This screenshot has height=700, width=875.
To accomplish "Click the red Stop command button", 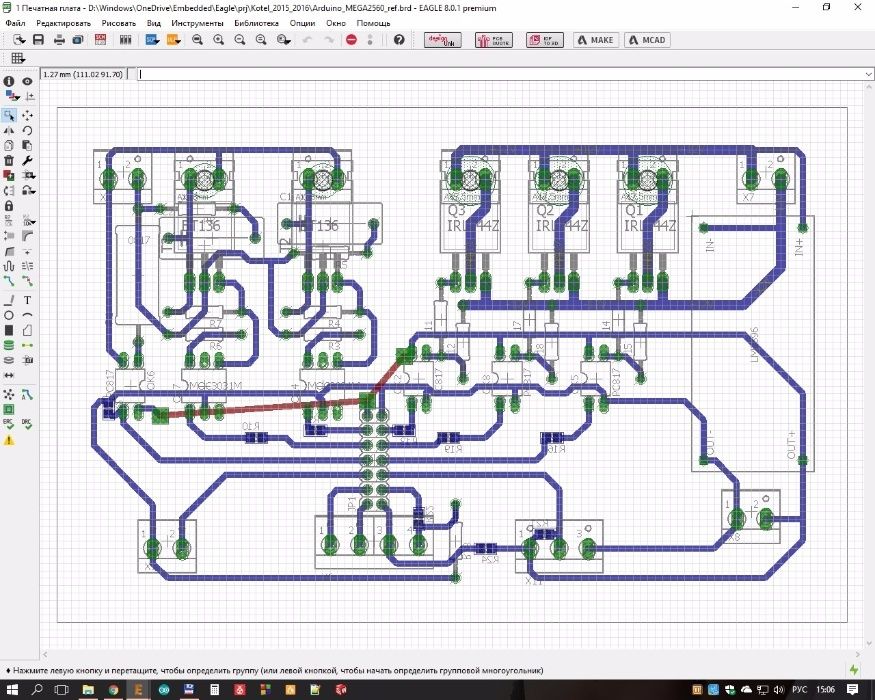I will point(352,40).
